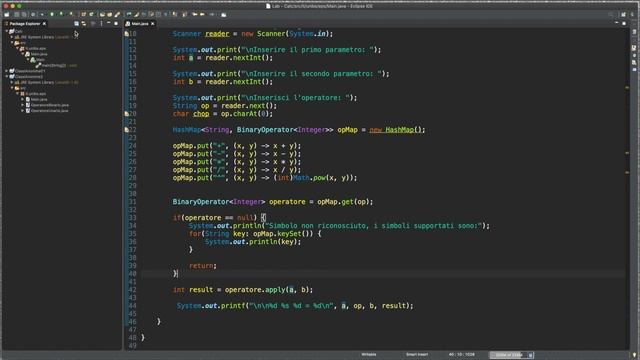Collapse it.unibs.eps package under Calc
Screen dimensions: 640x360
click(x=18, y=48)
